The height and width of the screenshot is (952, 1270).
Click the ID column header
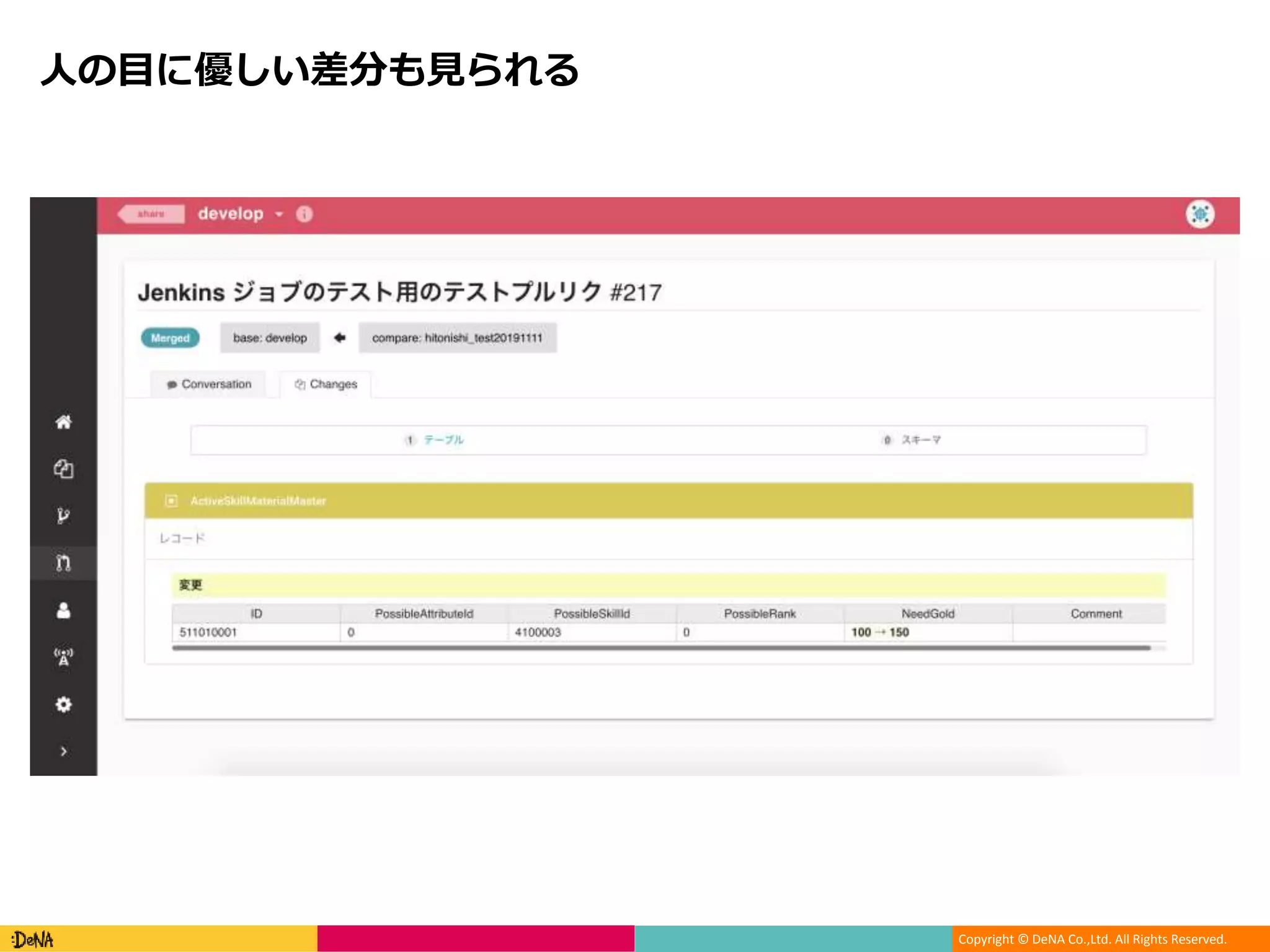pyautogui.click(x=256, y=614)
